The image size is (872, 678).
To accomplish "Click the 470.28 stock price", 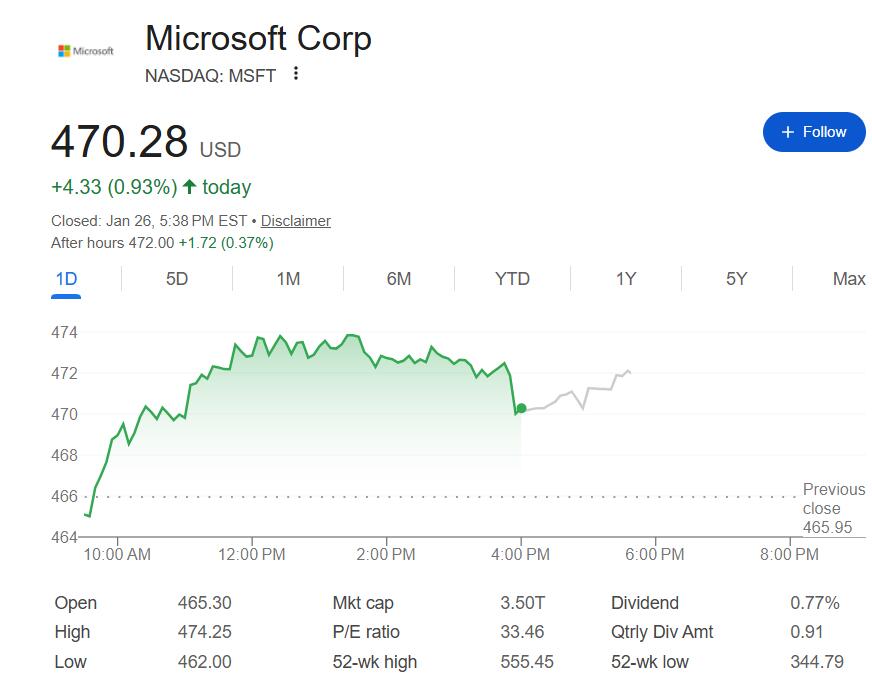I will [119, 142].
